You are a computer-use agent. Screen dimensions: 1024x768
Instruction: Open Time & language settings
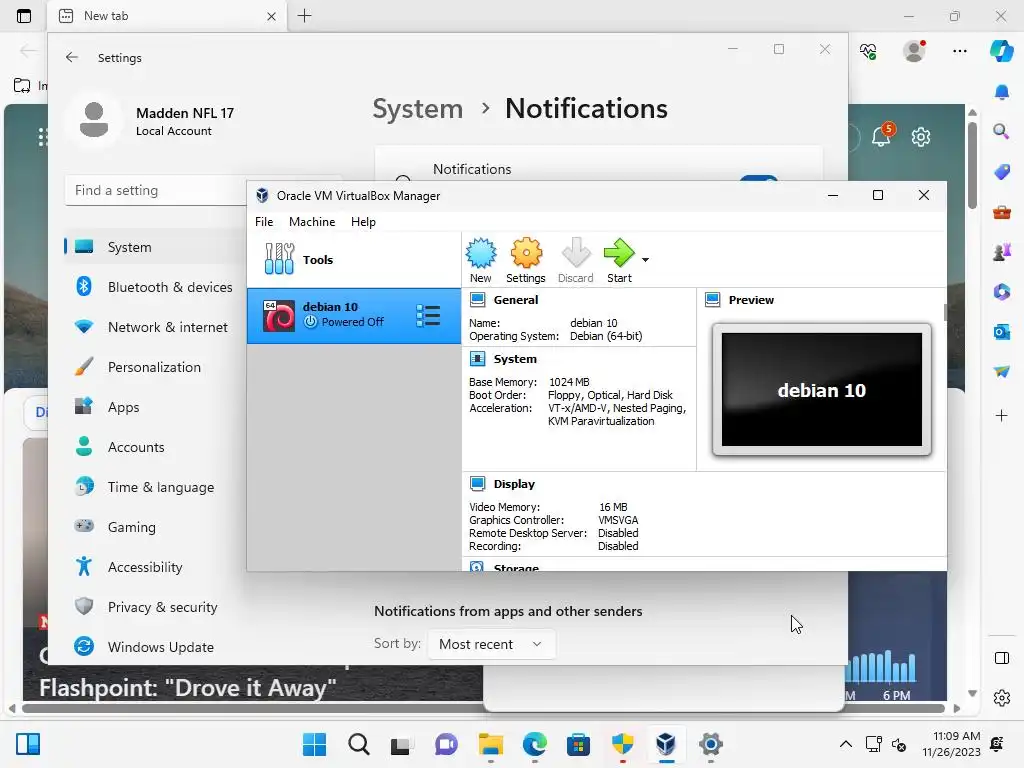[155, 487]
